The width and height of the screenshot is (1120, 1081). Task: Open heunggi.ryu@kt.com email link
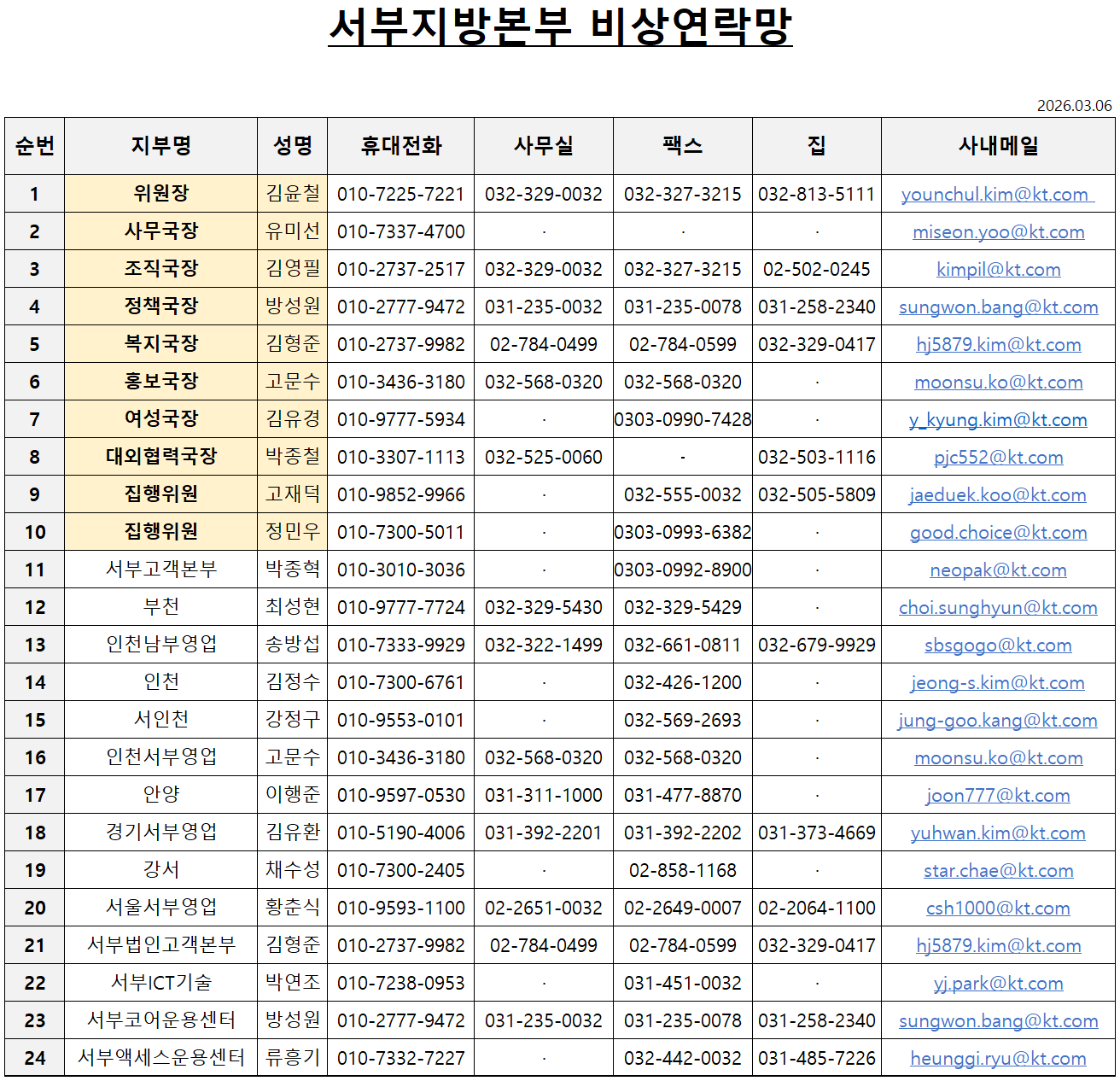[x=998, y=1059]
